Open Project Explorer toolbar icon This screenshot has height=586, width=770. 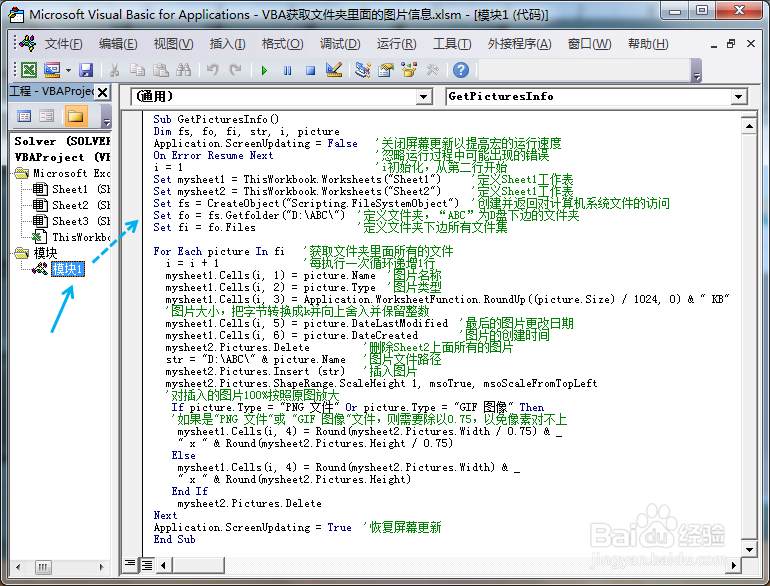click(363, 70)
